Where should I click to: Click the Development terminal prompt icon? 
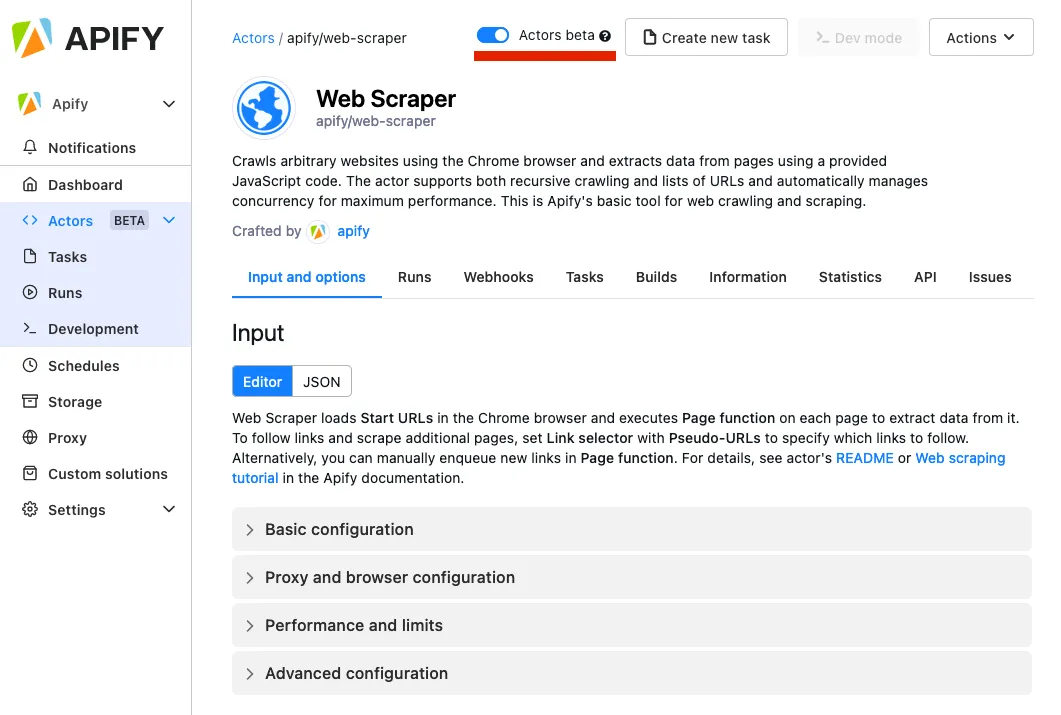coord(30,328)
